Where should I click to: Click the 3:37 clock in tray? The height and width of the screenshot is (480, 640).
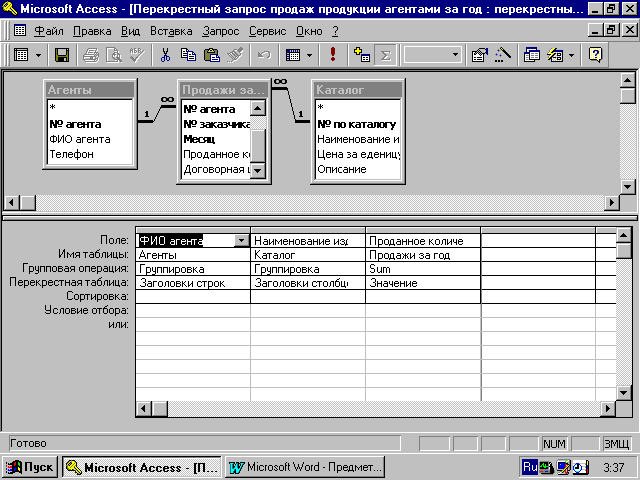point(614,467)
